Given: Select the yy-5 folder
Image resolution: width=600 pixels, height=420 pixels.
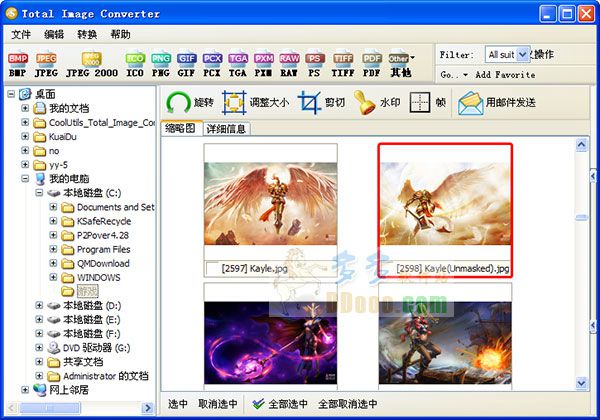Looking at the screenshot, I should 58,165.
